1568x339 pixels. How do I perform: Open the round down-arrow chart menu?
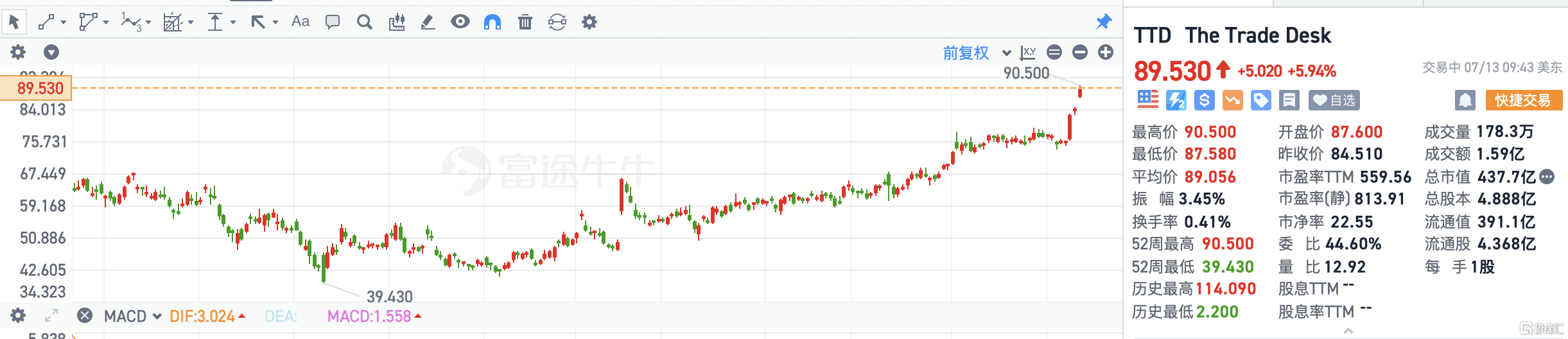tap(51, 52)
